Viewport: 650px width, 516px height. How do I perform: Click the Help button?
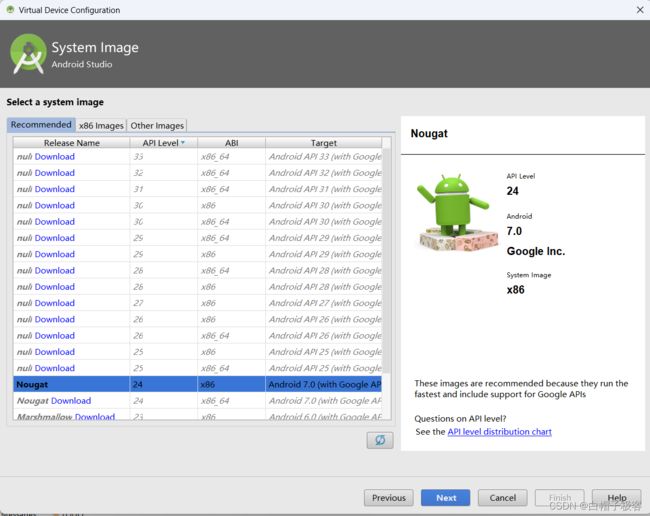coord(616,498)
